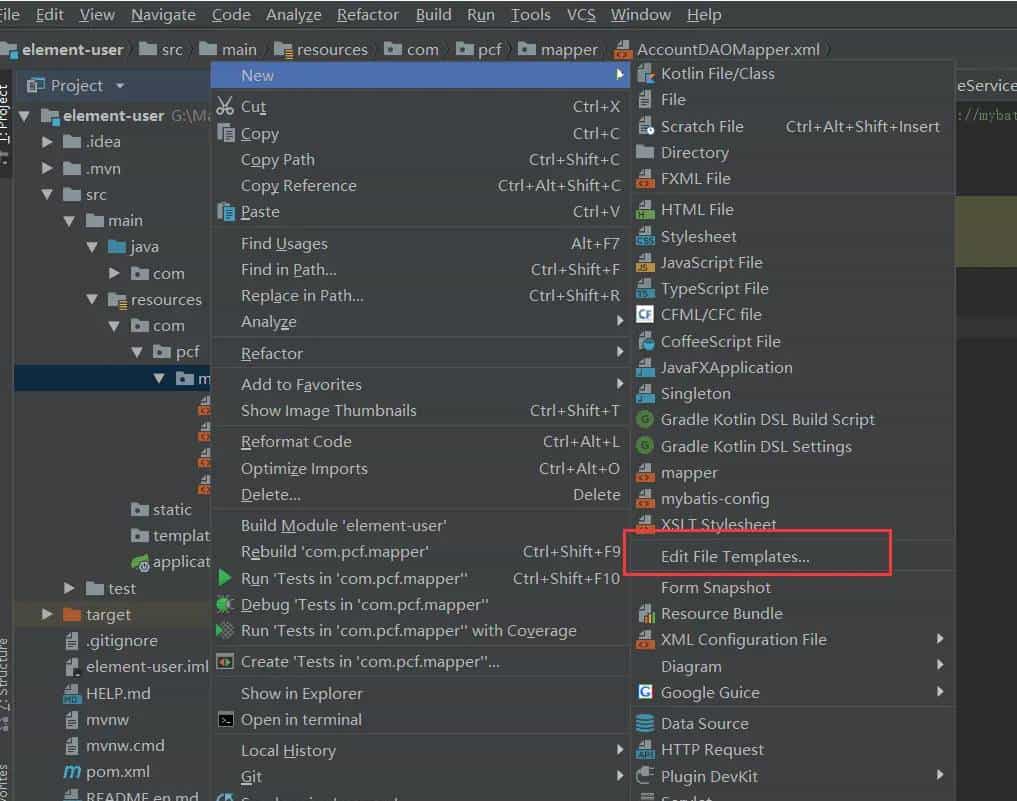Click the green Run Tests icon
Screen dimensions: 1017x801
pyautogui.click(x=225, y=579)
